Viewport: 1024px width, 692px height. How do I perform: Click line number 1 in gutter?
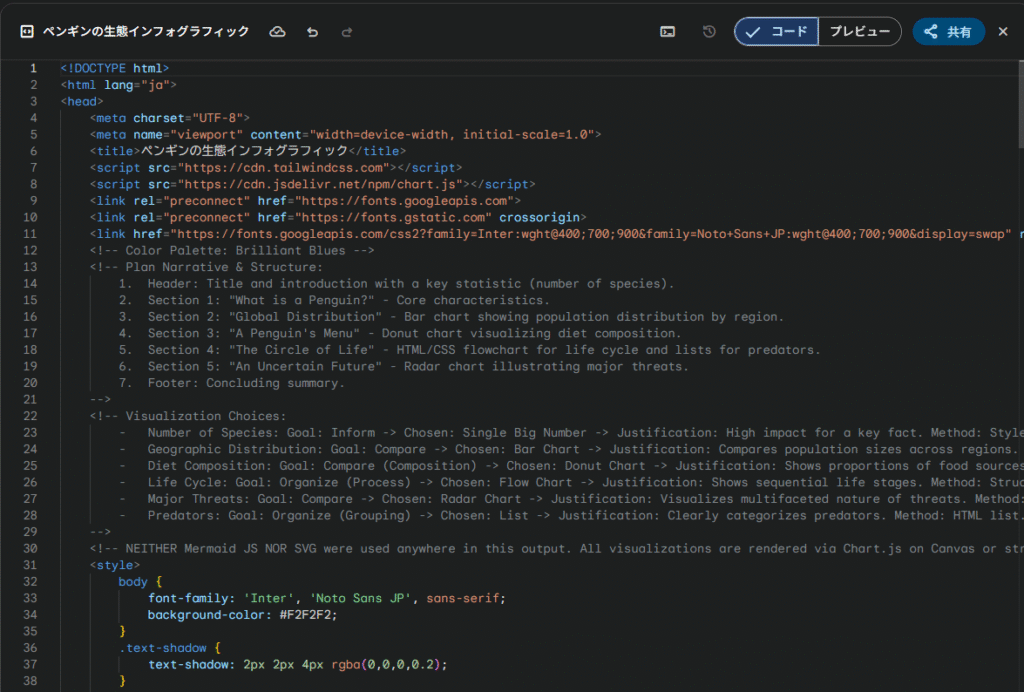[x=33, y=68]
